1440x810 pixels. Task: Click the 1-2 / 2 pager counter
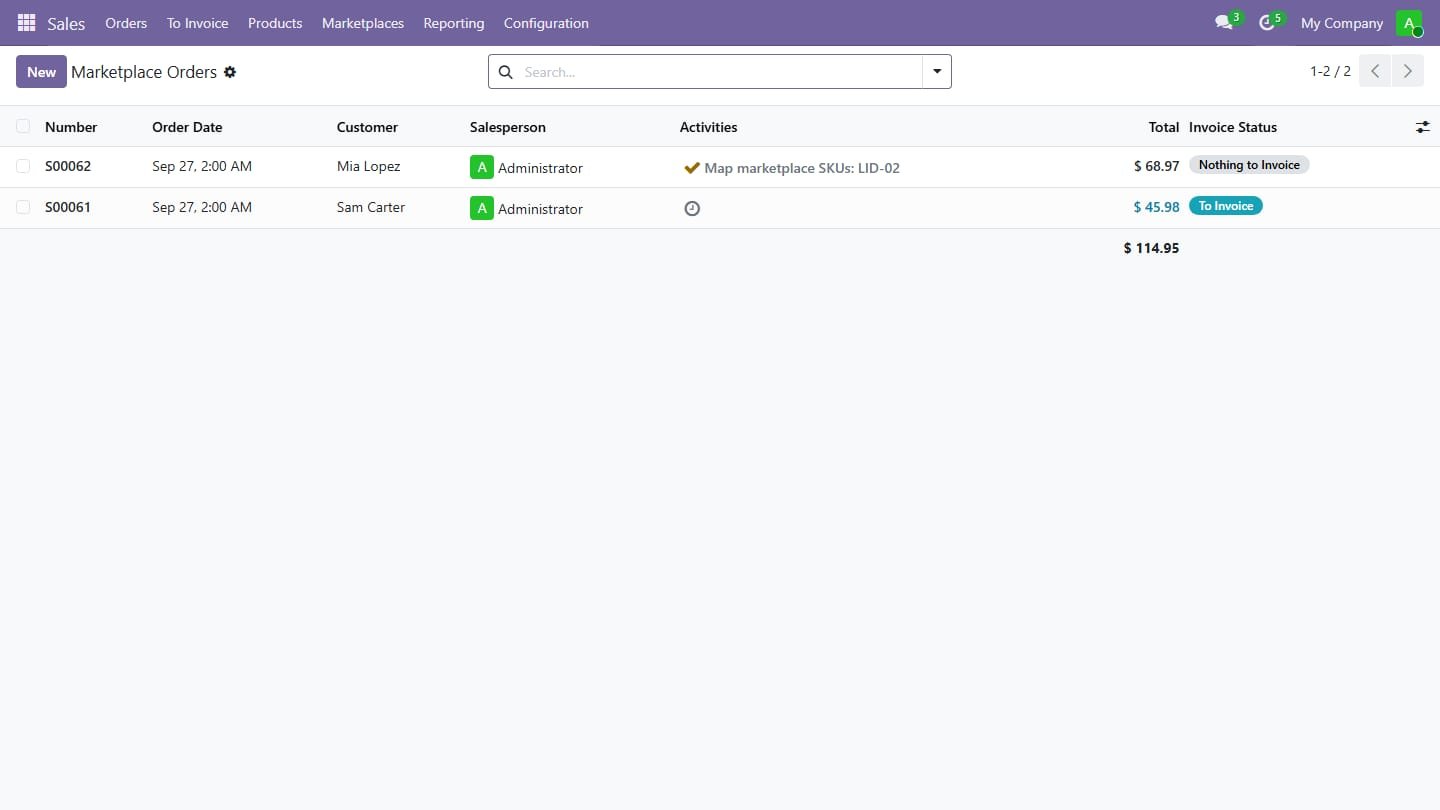point(1330,71)
